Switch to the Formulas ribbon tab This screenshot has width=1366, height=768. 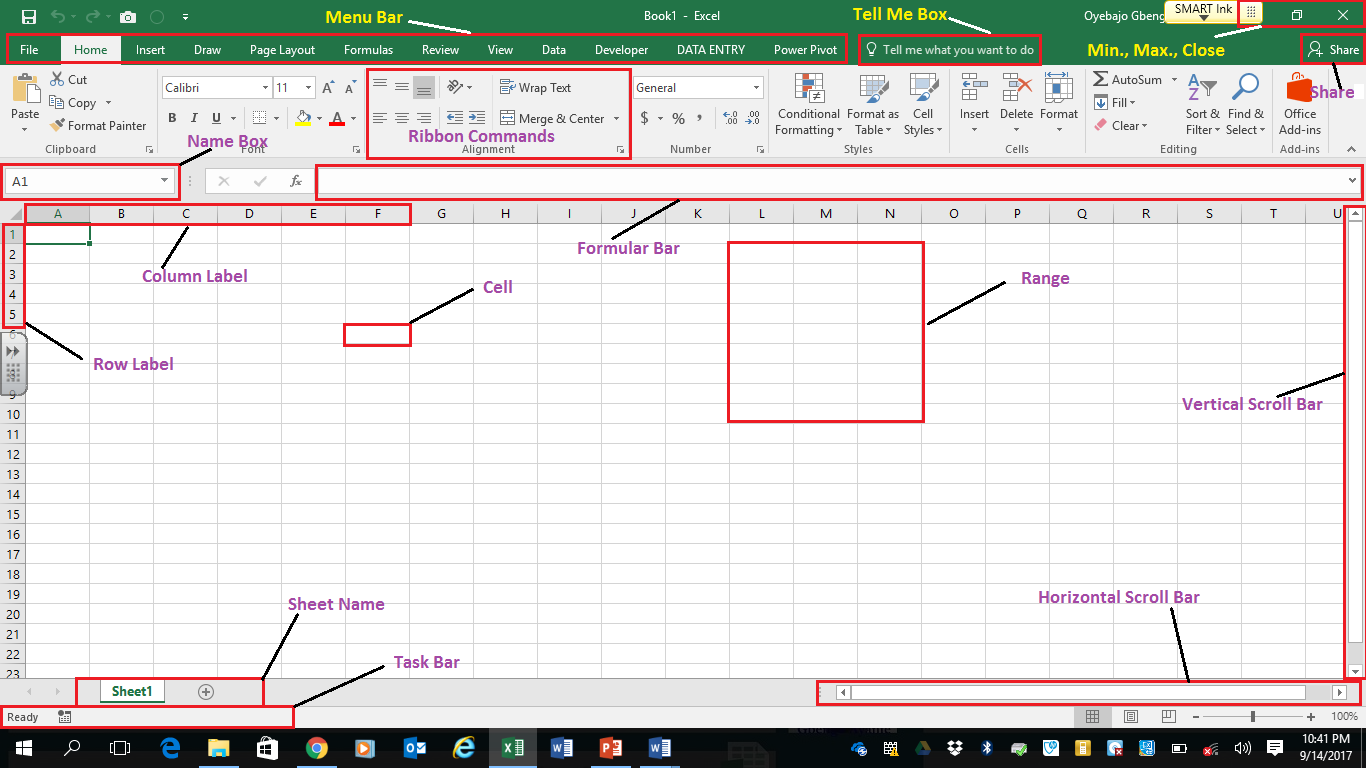click(368, 49)
